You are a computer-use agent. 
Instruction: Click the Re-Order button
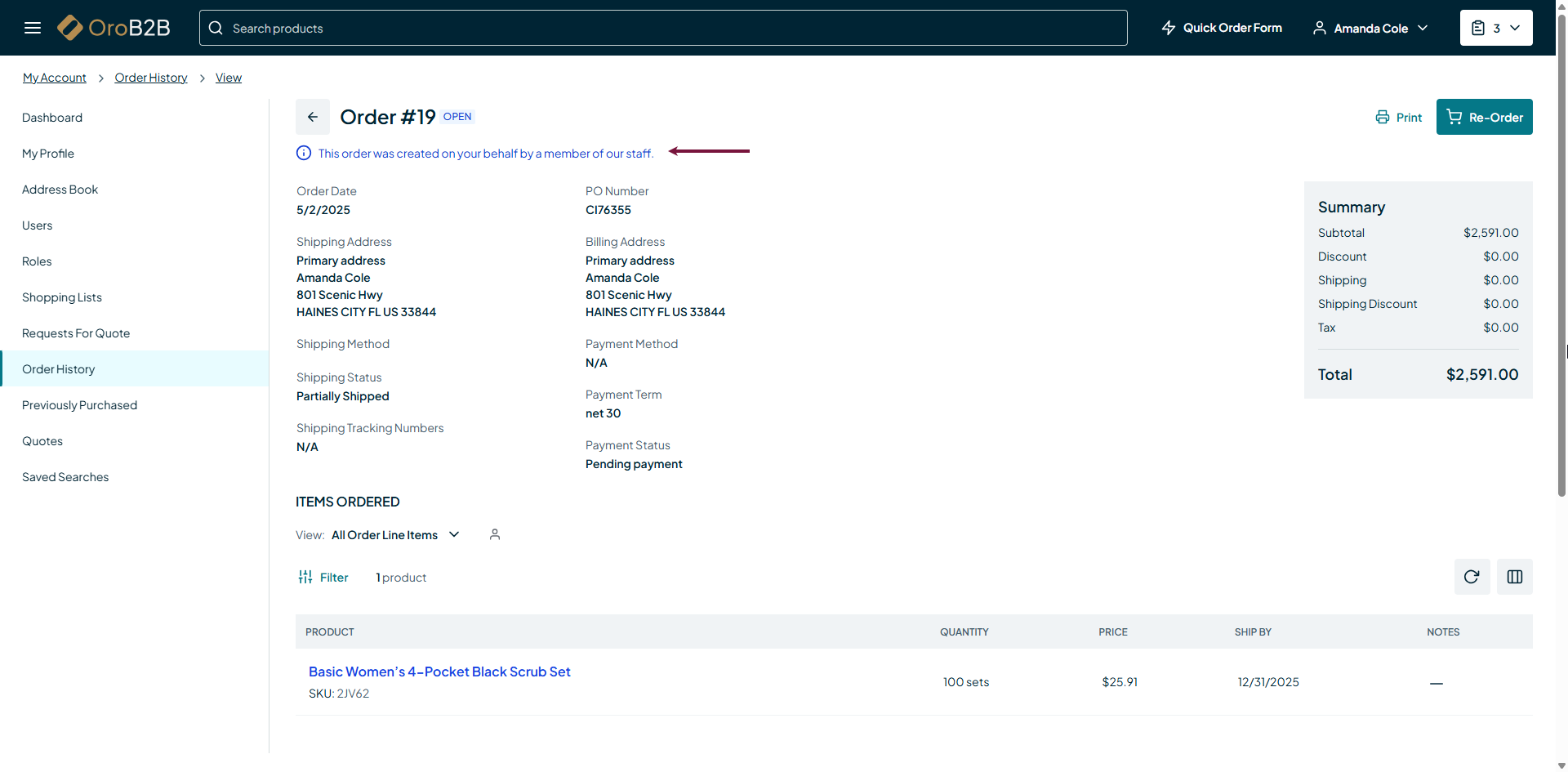1484,117
